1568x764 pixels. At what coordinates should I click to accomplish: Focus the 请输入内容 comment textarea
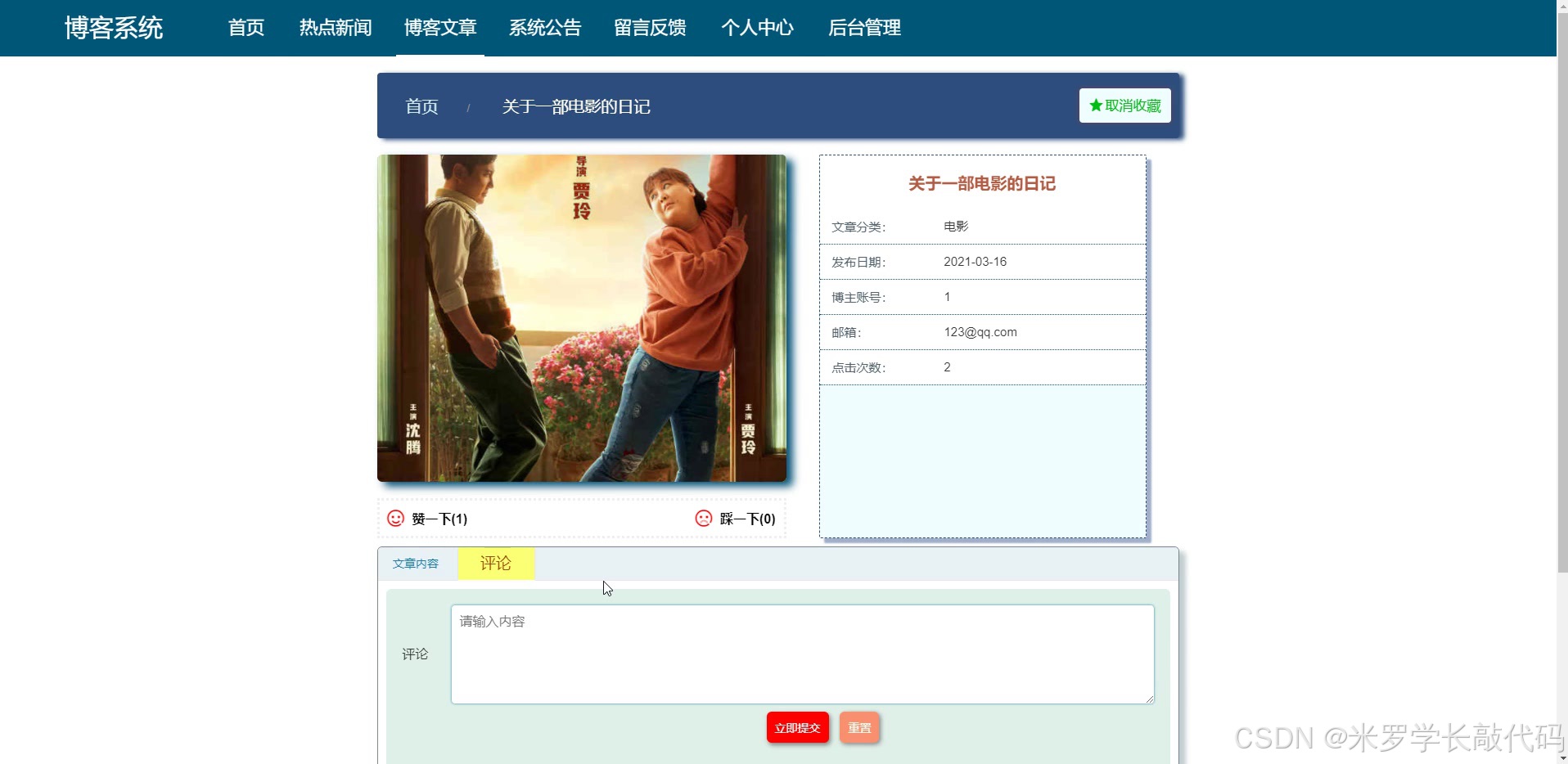[803, 654]
